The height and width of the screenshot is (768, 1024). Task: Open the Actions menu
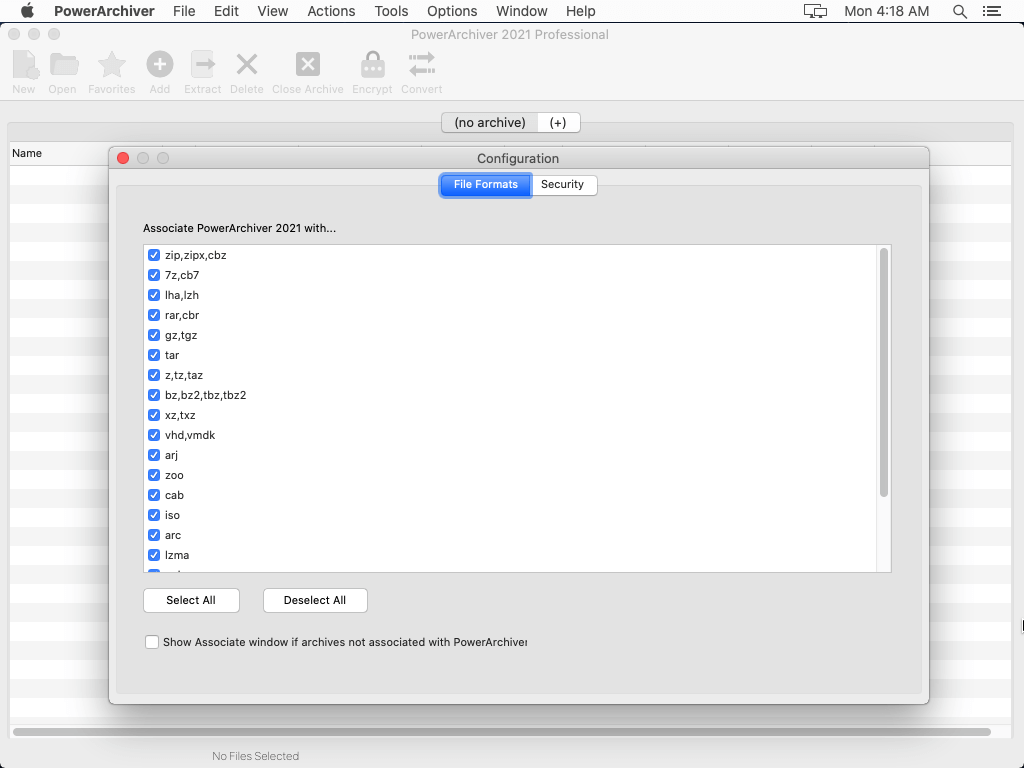click(331, 11)
